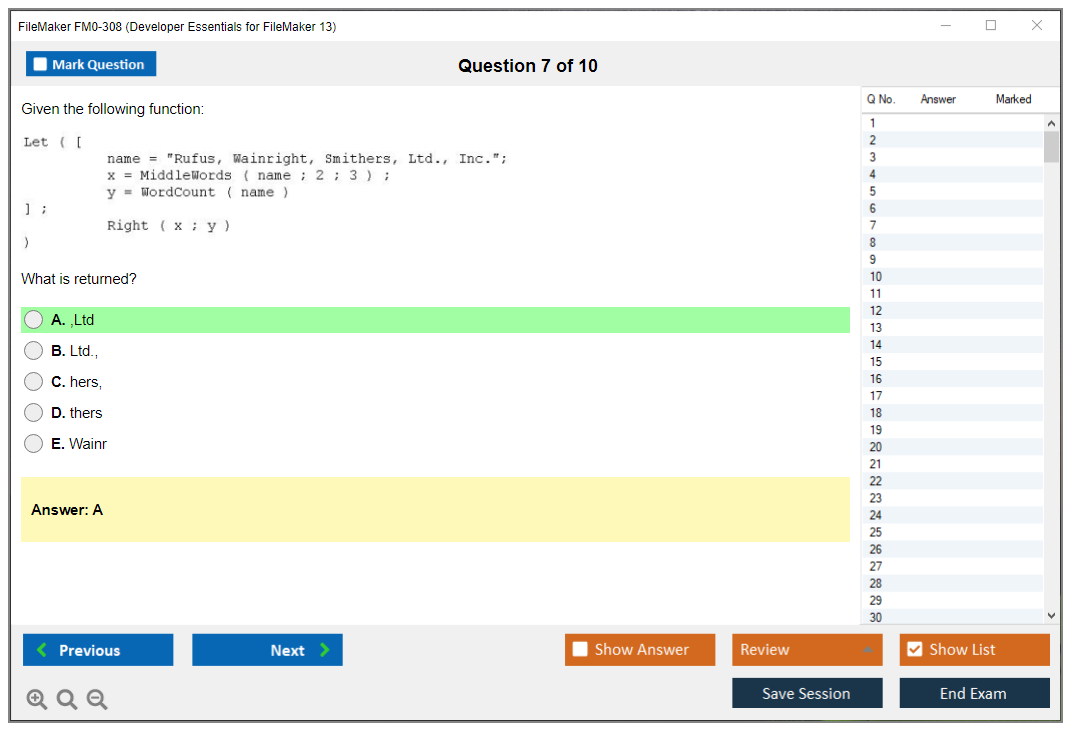Click the green left arrow on Previous
Viewport: 1075px width, 735px height.
tap(42, 650)
